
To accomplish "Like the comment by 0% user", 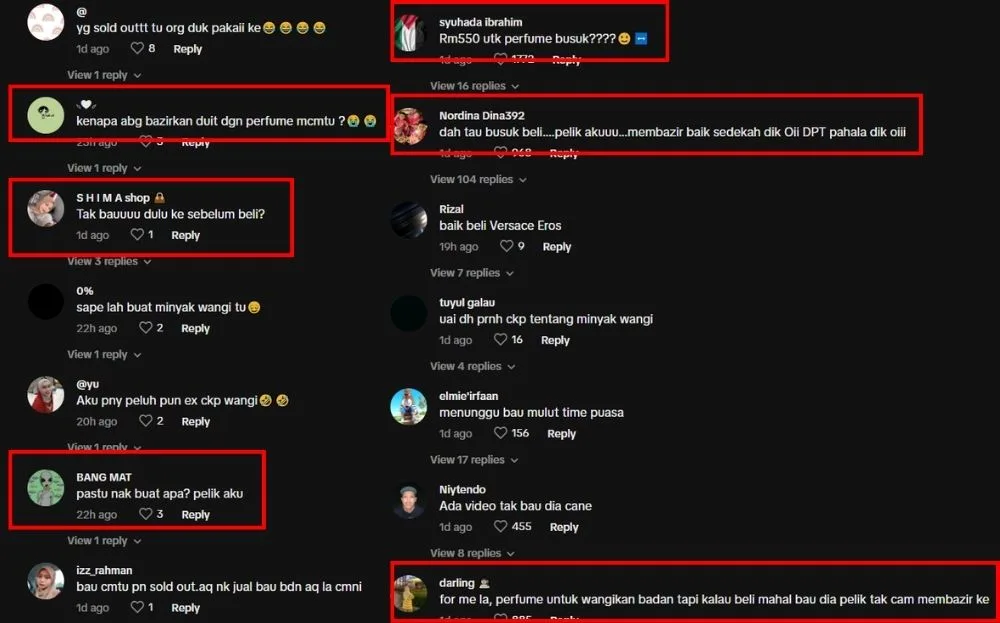I will [x=146, y=328].
